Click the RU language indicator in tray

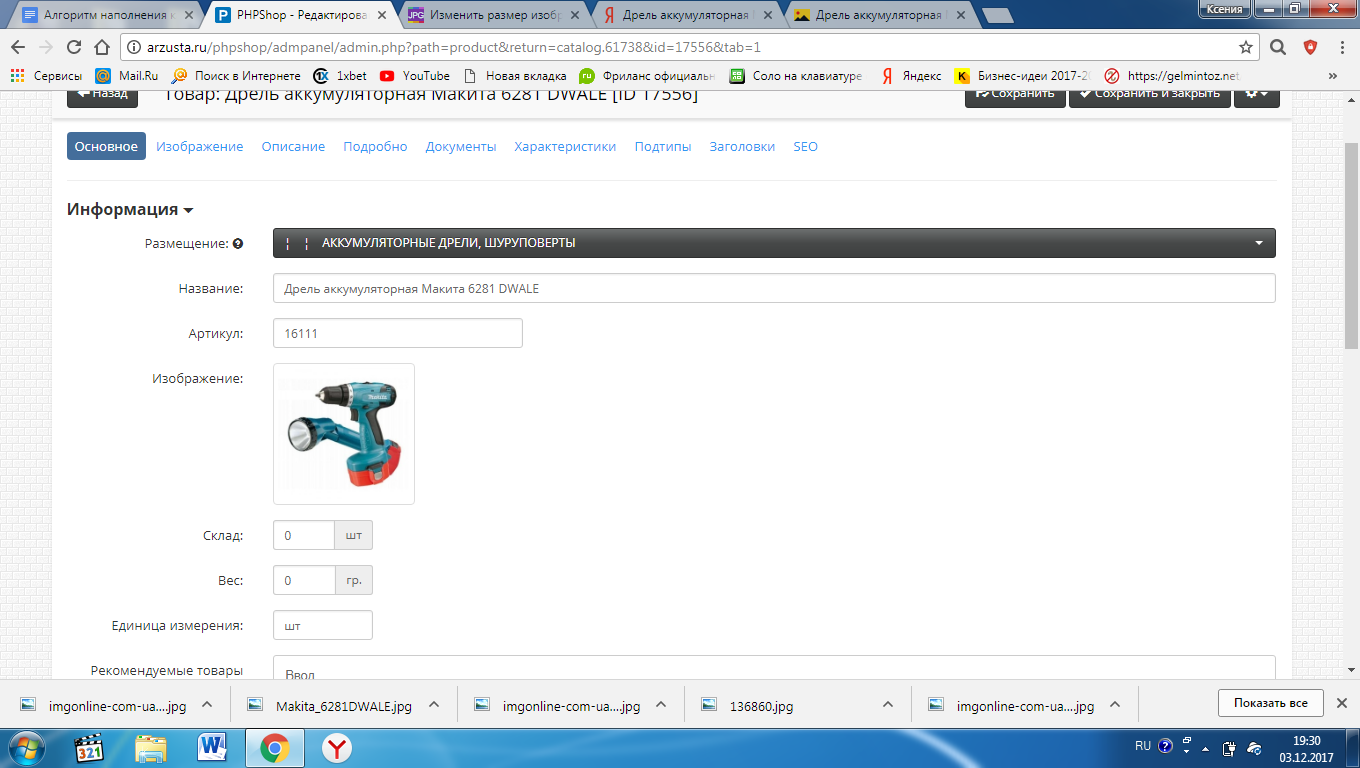coord(1143,746)
